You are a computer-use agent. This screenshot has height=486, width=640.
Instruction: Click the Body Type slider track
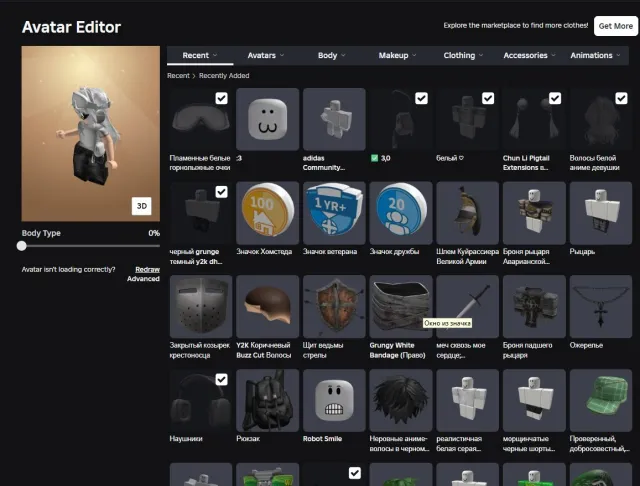coord(91,246)
